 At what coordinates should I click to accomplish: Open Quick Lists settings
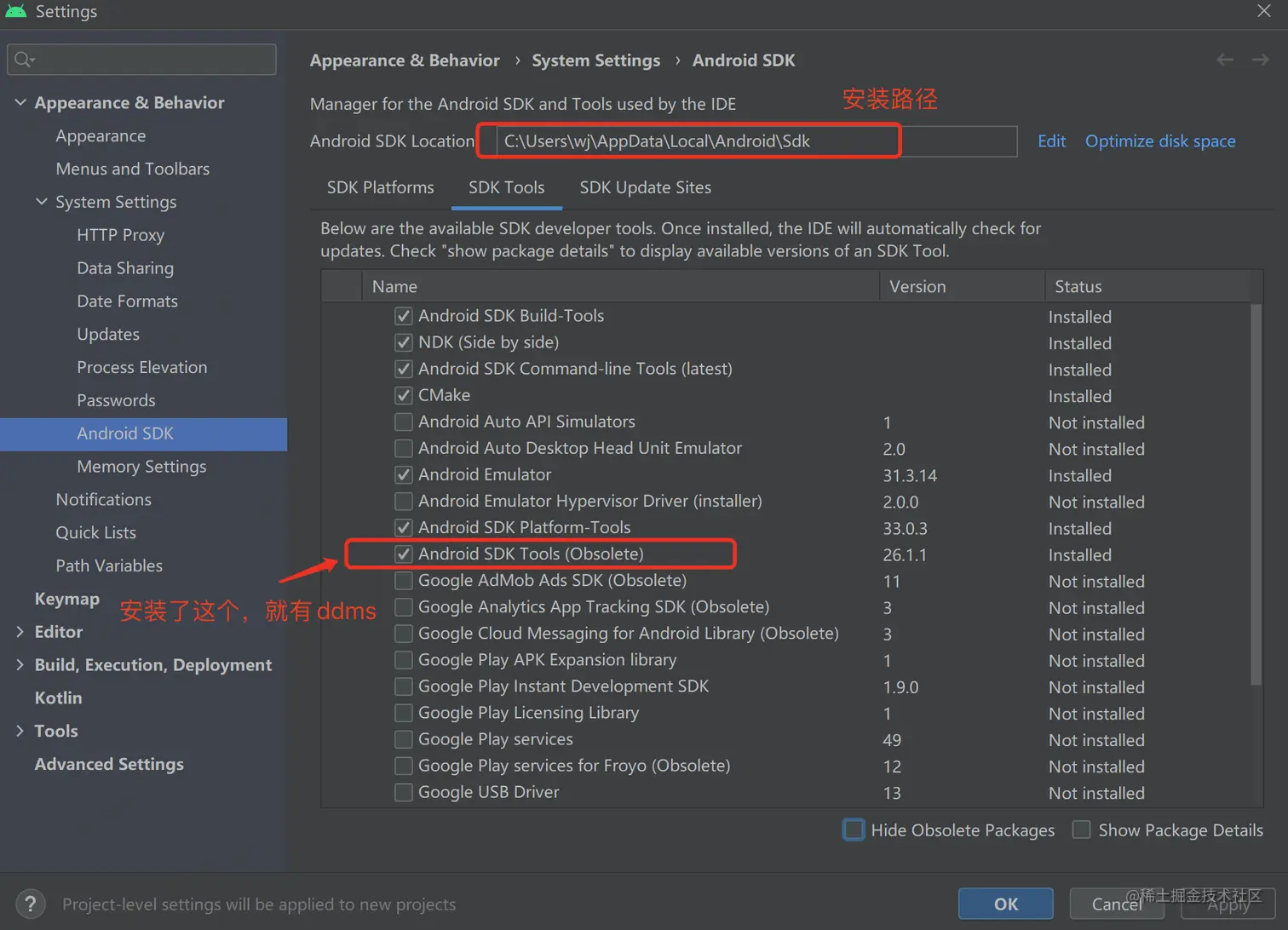95,533
